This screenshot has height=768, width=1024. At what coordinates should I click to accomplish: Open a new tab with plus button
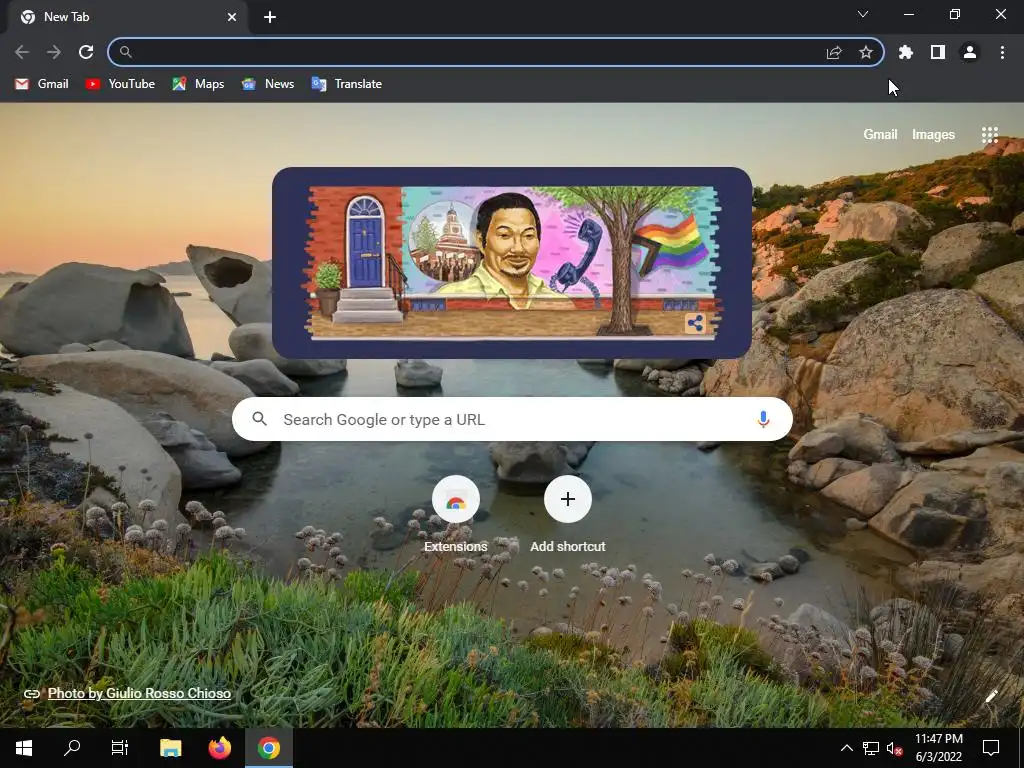tap(270, 17)
